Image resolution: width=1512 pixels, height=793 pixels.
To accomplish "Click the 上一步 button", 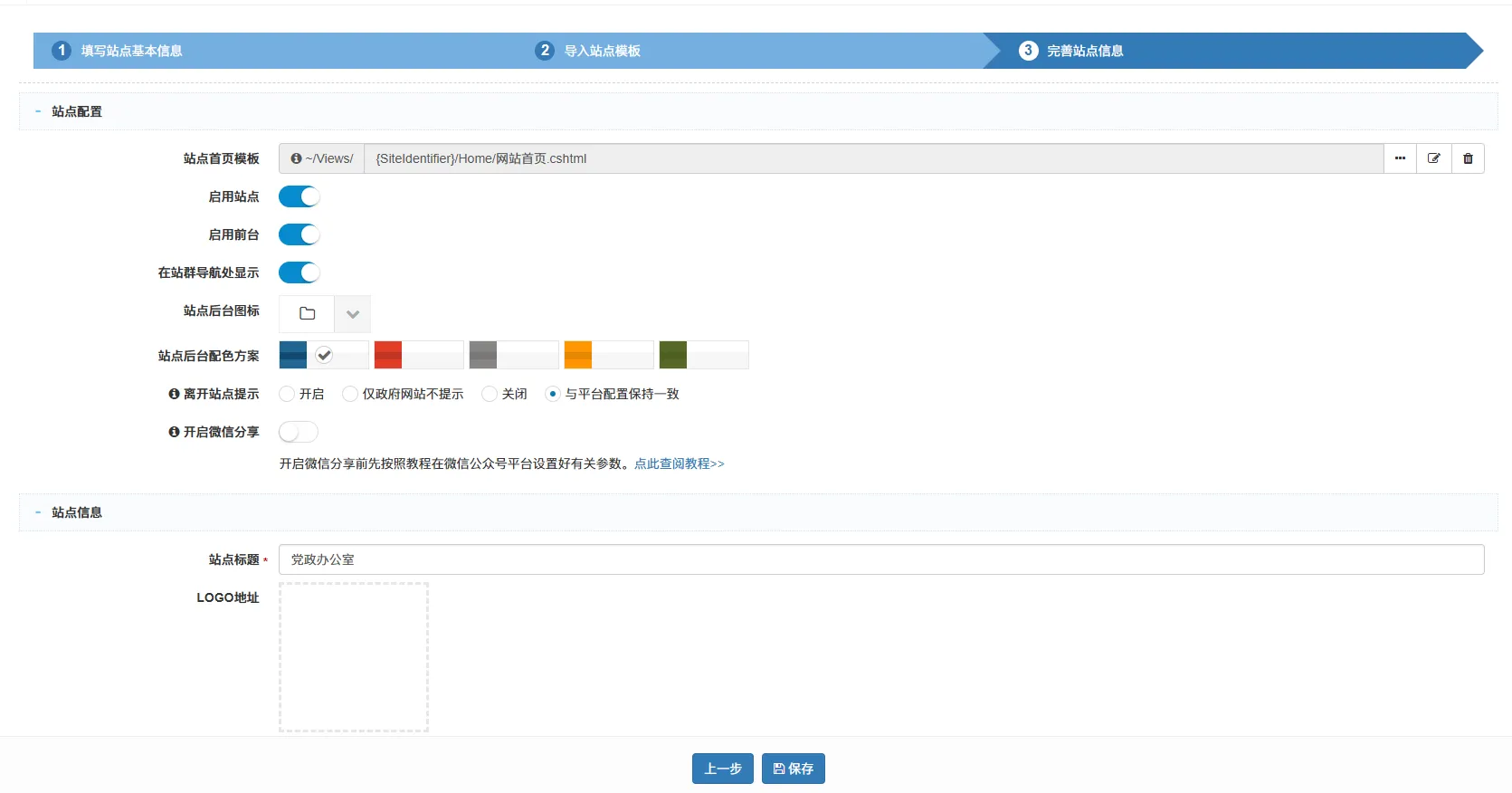I will pyautogui.click(x=722, y=769).
